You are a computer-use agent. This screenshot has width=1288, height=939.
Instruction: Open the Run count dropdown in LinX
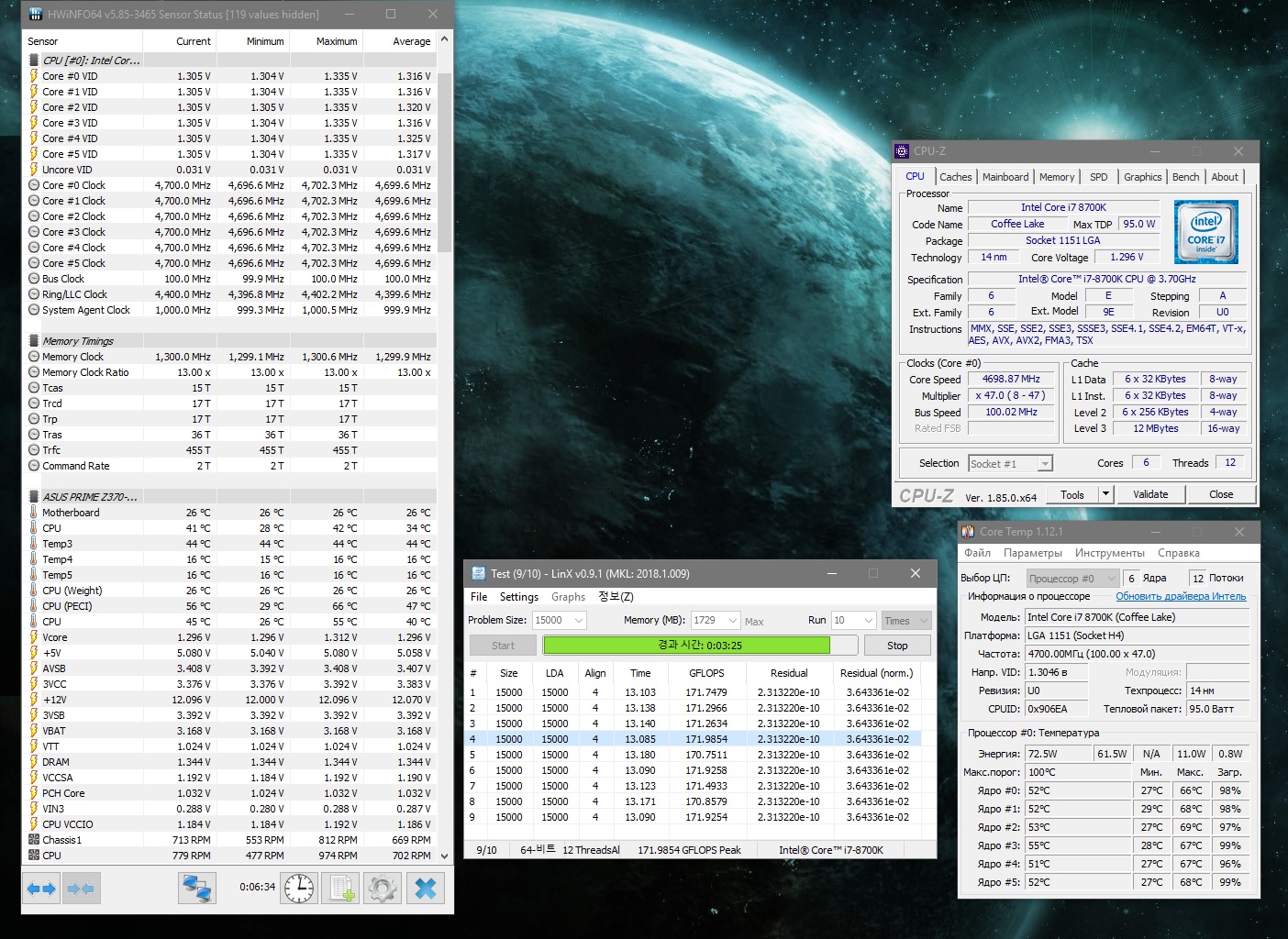coord(868,621)
